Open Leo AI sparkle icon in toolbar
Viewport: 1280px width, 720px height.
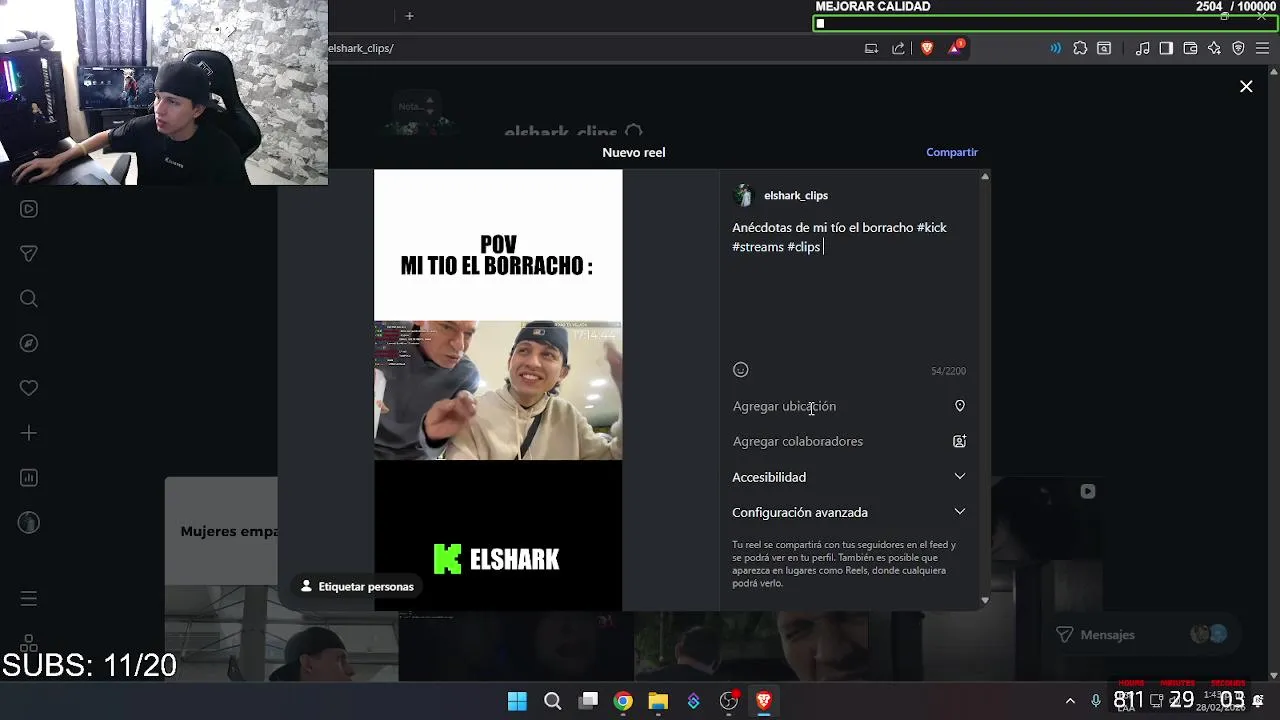1214,48
